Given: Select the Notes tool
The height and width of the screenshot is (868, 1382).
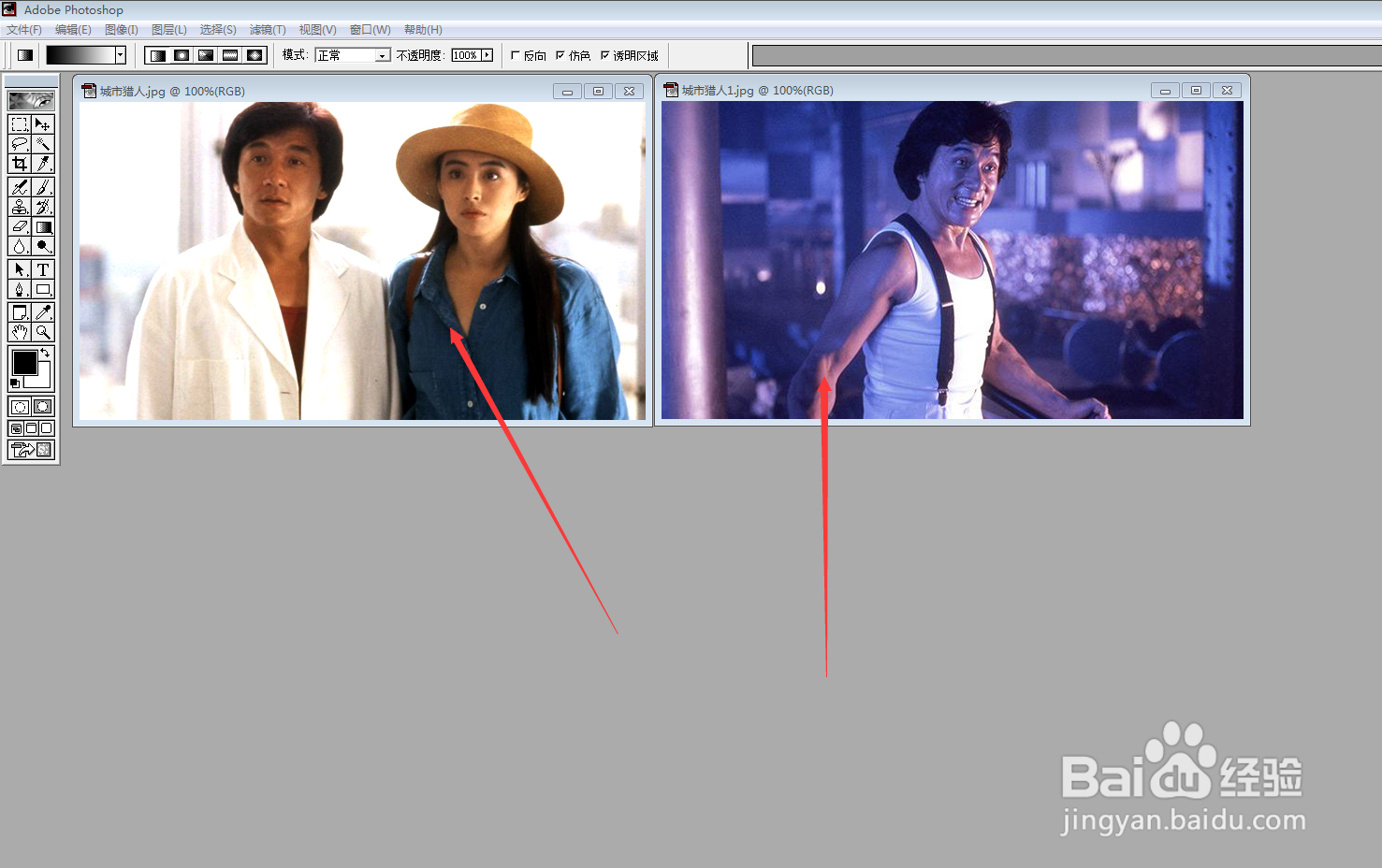Looking at the screenshot, I should [19, 312].
